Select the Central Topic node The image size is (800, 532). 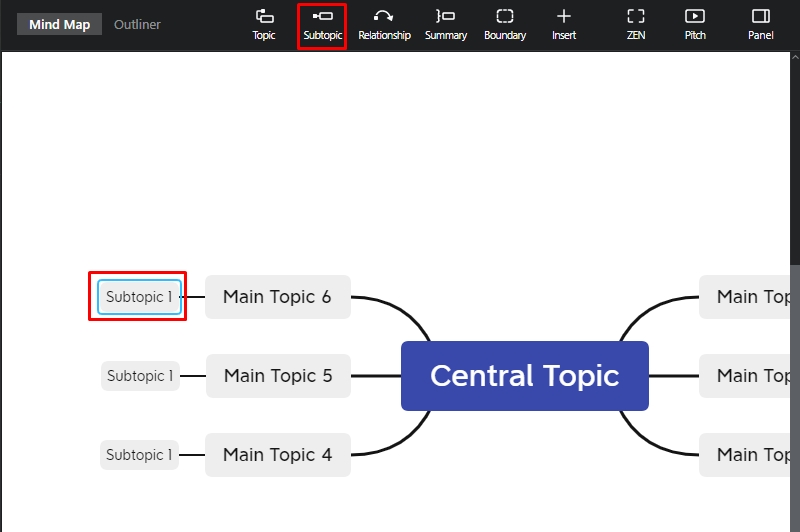coord(524,376)
